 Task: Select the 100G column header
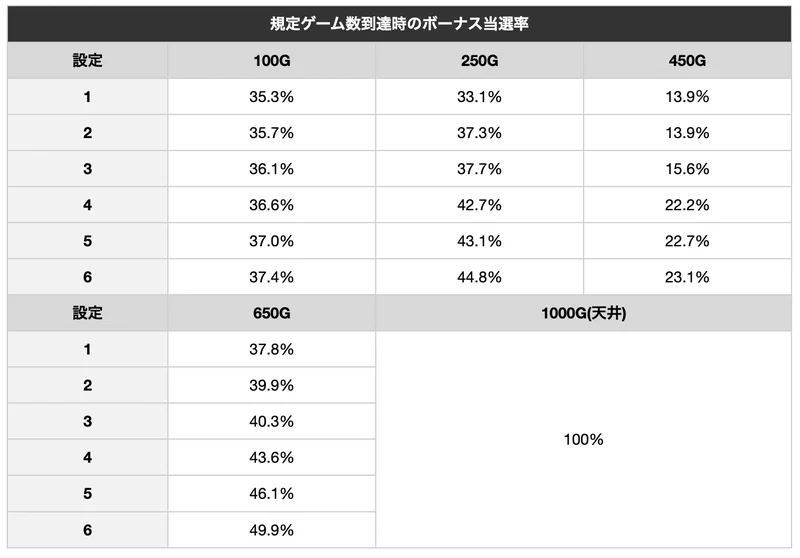(271, 61)
